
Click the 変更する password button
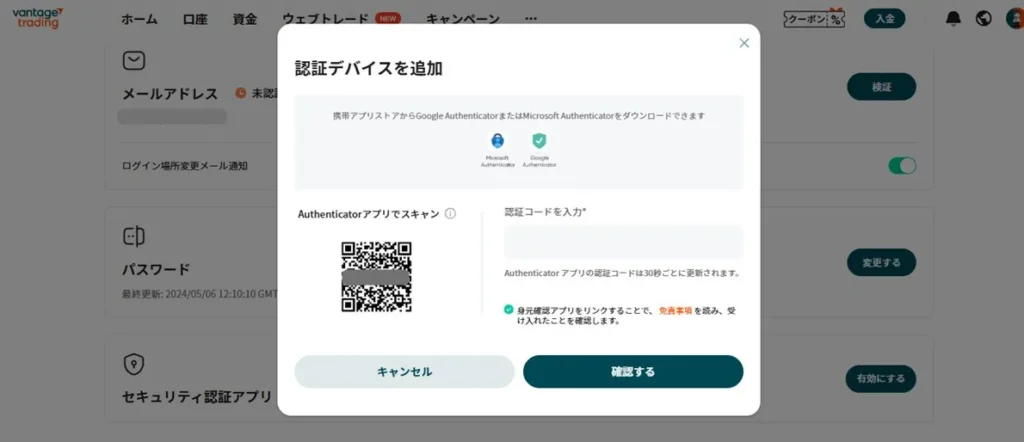882,262
